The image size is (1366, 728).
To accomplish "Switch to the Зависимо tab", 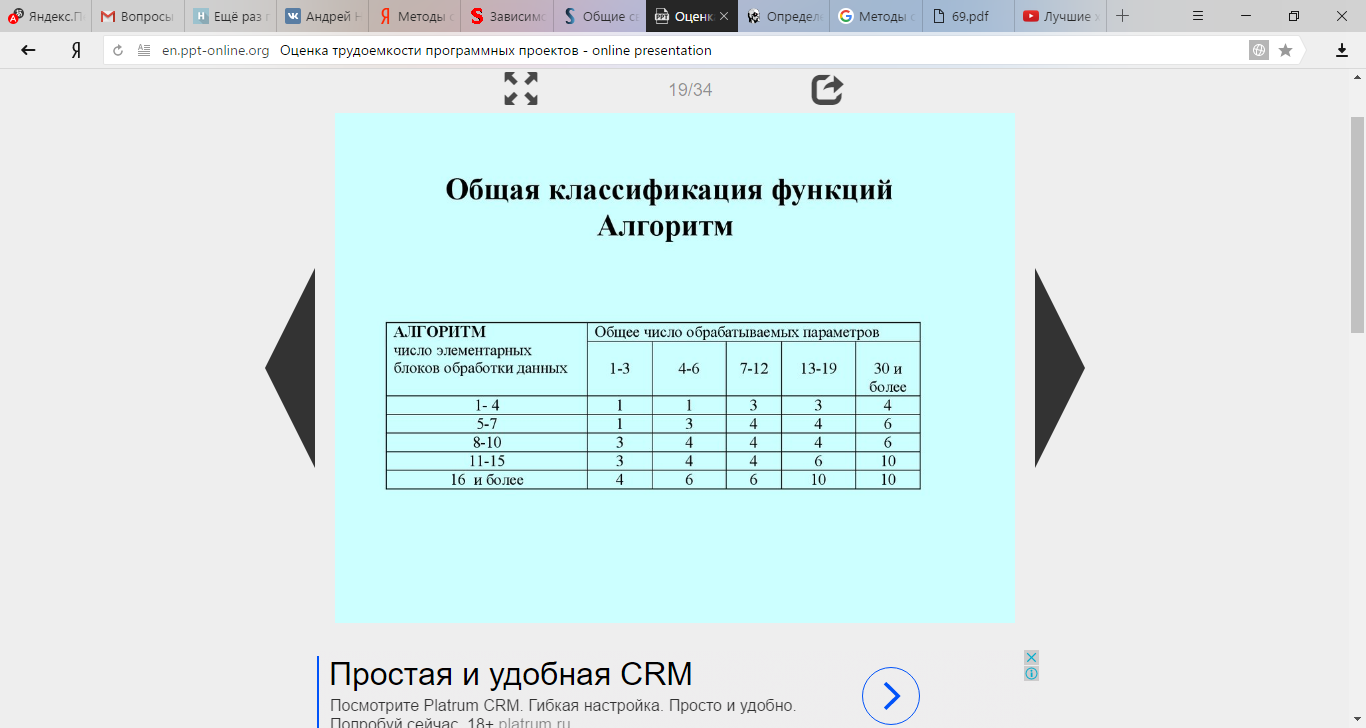I will pos(507,16).
